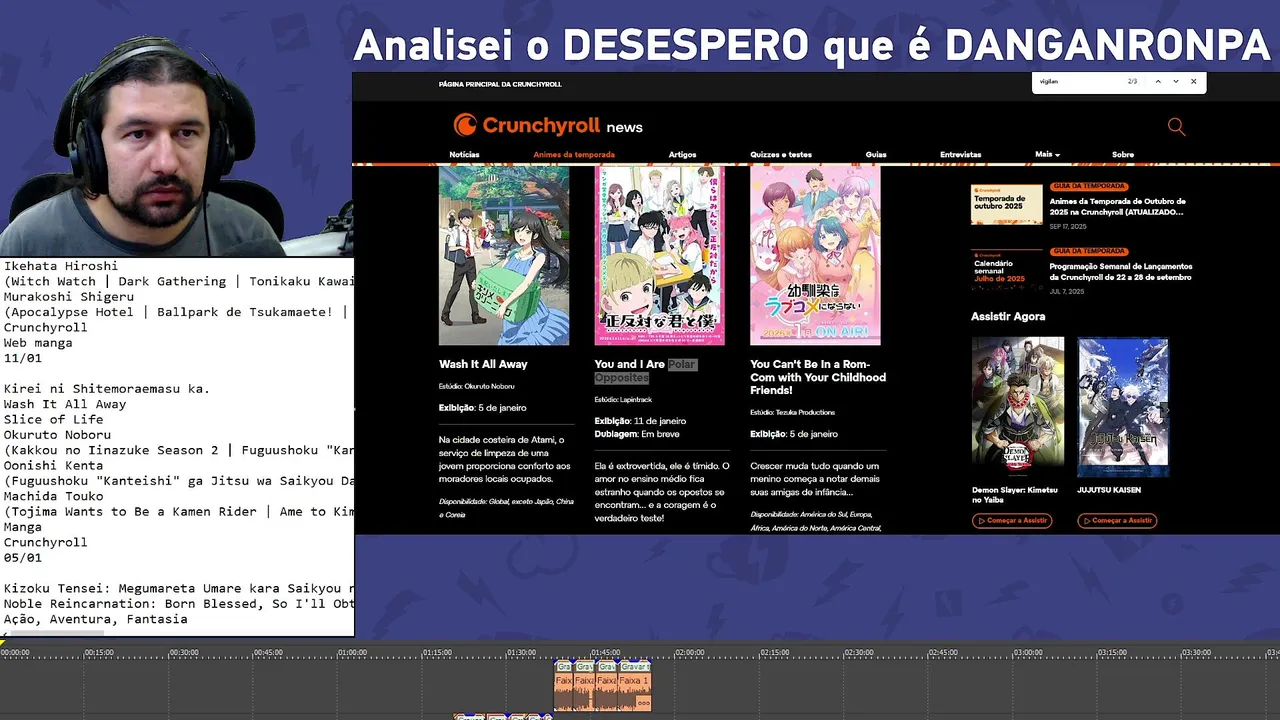Screen dimensions: 1280x720
Task: Open Calendário semanal Julho de 2025 thumbnail
Action: [1006, 270]
